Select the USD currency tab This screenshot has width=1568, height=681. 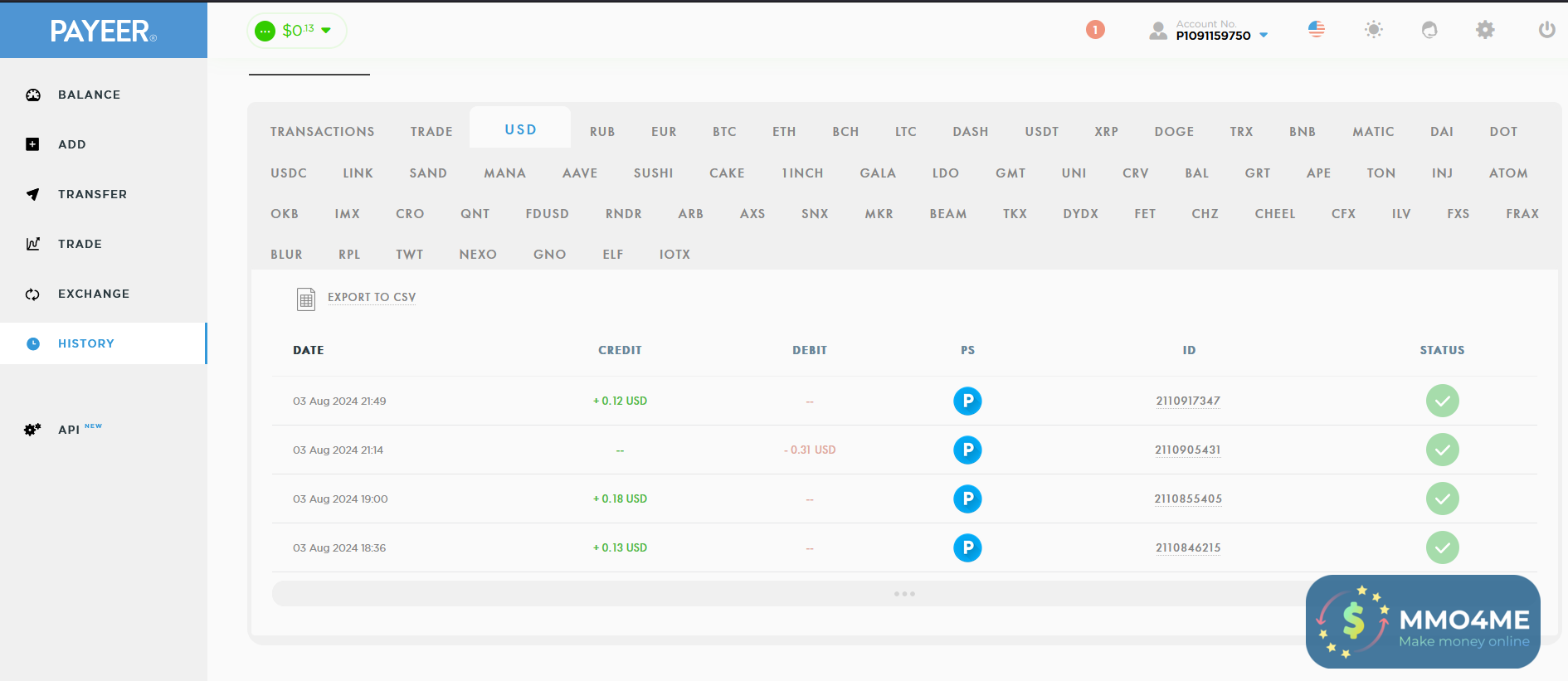click(x=520, y=129)
